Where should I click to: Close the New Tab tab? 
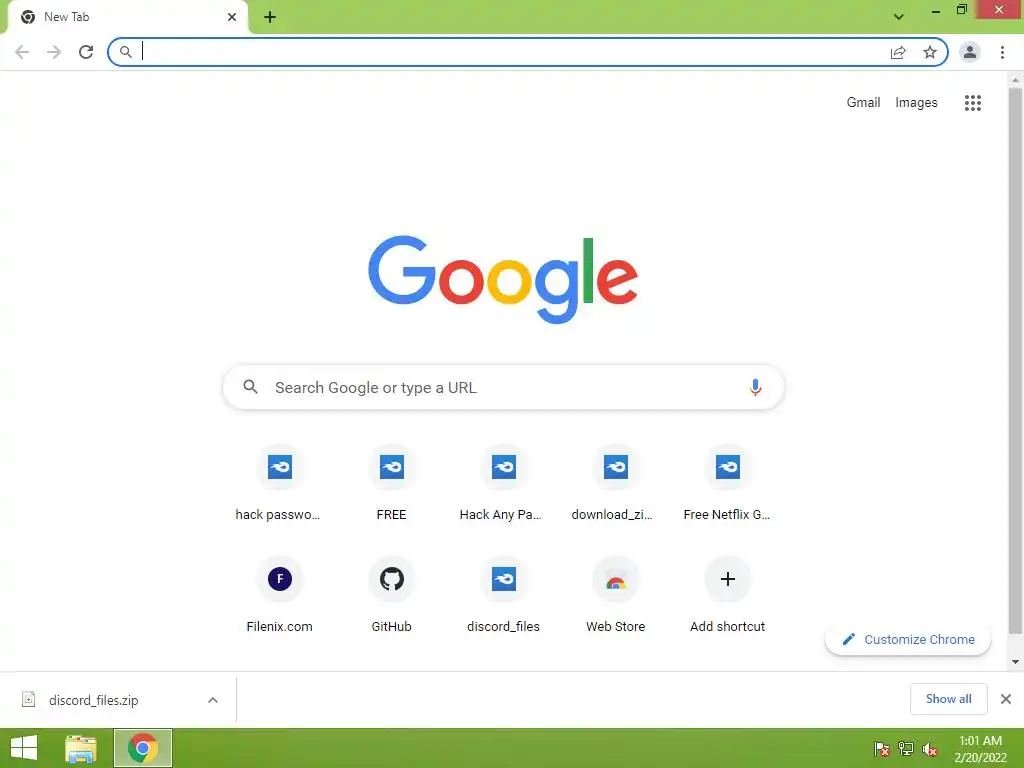tap(232, 17)
